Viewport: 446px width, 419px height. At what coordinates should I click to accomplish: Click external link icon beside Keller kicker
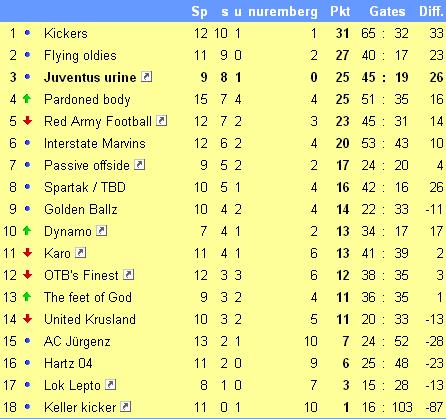[126, 407]
